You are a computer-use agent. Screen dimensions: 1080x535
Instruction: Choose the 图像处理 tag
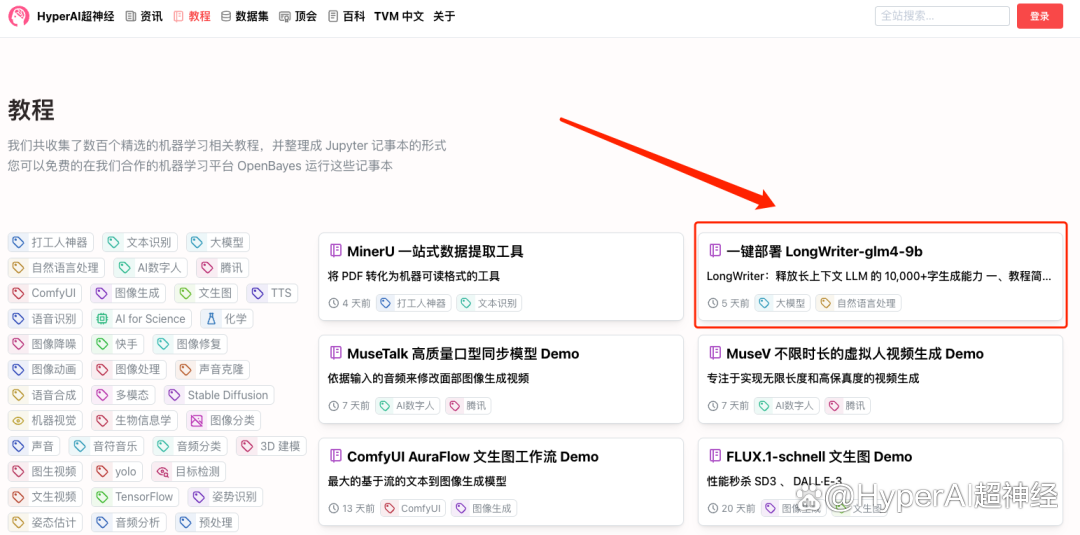[129, 370]
